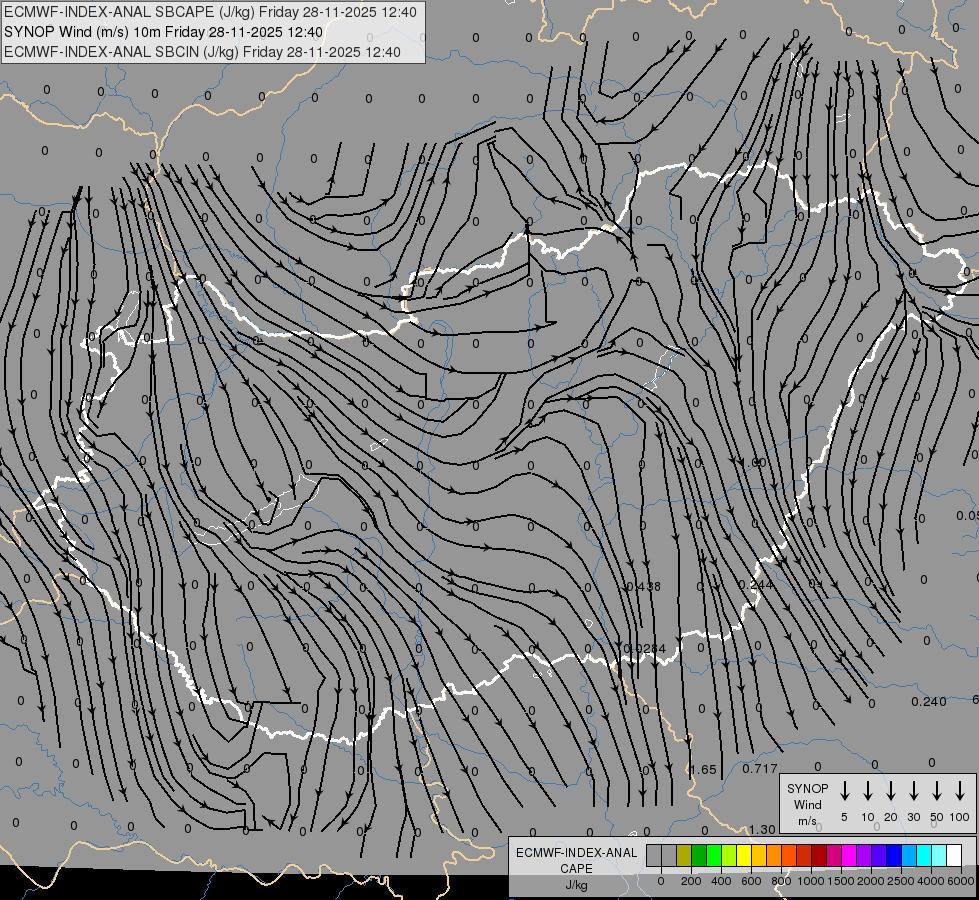The width and height of the screenshot is (979, 900).
Task: Pick the cyan CAPE swatch
Action: point(924,855)
